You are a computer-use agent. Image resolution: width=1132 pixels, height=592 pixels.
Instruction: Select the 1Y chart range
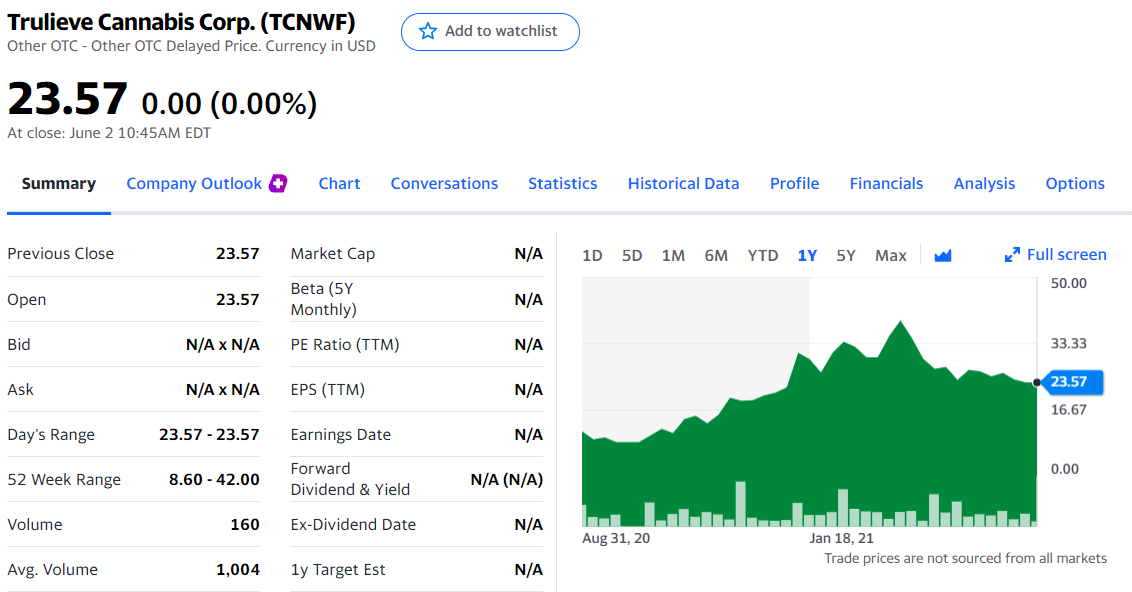807,256
